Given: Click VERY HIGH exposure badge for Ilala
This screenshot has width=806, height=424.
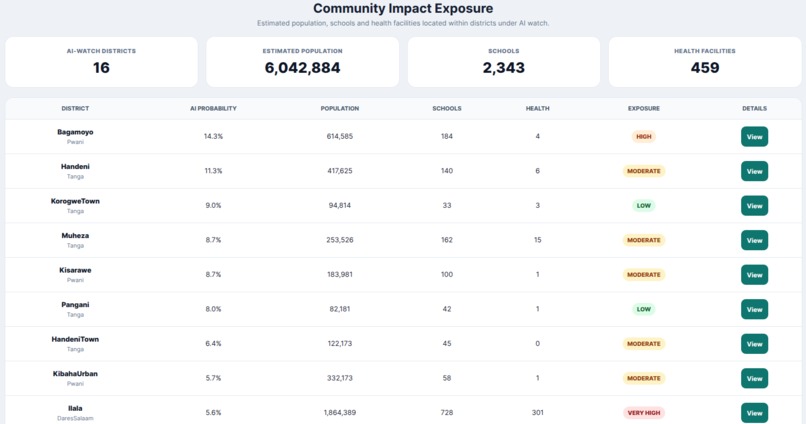Looking at the screenshot, I should 644,413.
